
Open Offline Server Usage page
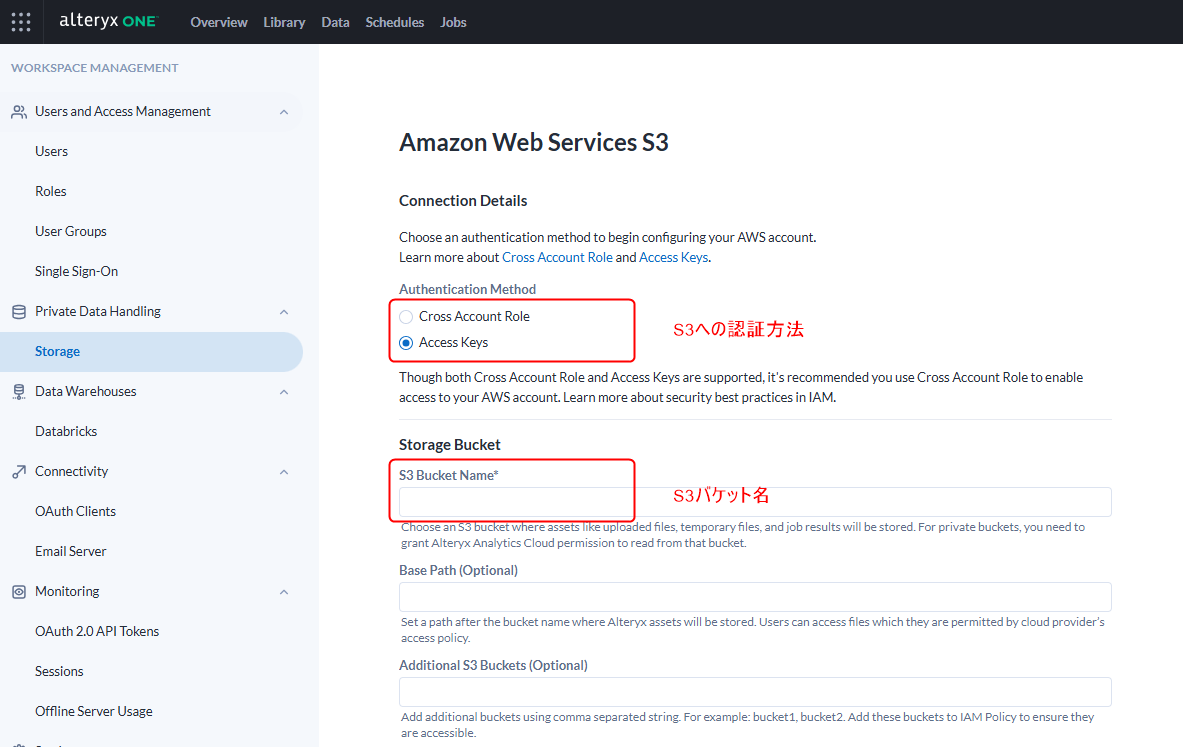[94, 712]
